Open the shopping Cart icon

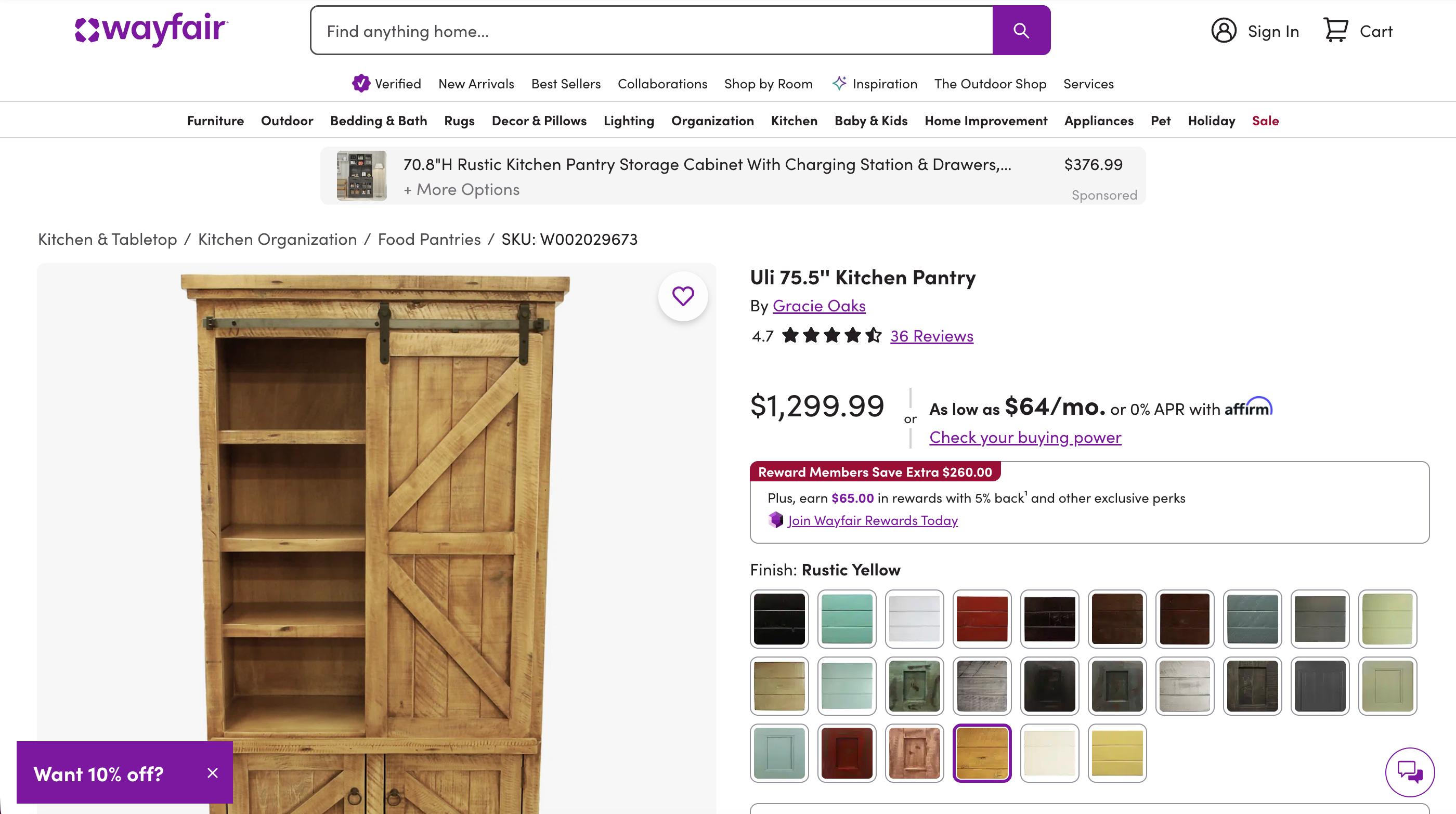[x=1335, y=31]
